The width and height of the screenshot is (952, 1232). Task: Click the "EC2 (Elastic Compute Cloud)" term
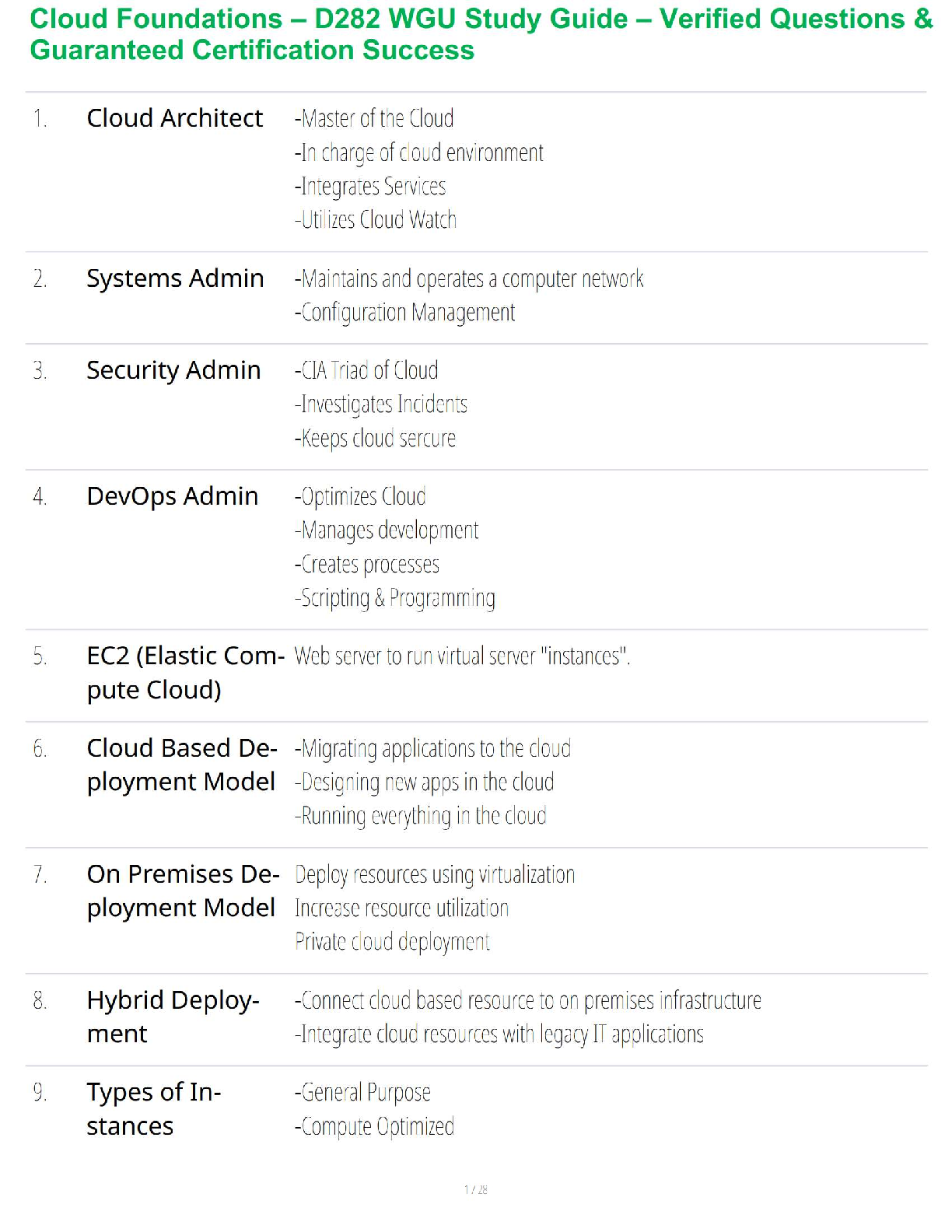[185, 673]
